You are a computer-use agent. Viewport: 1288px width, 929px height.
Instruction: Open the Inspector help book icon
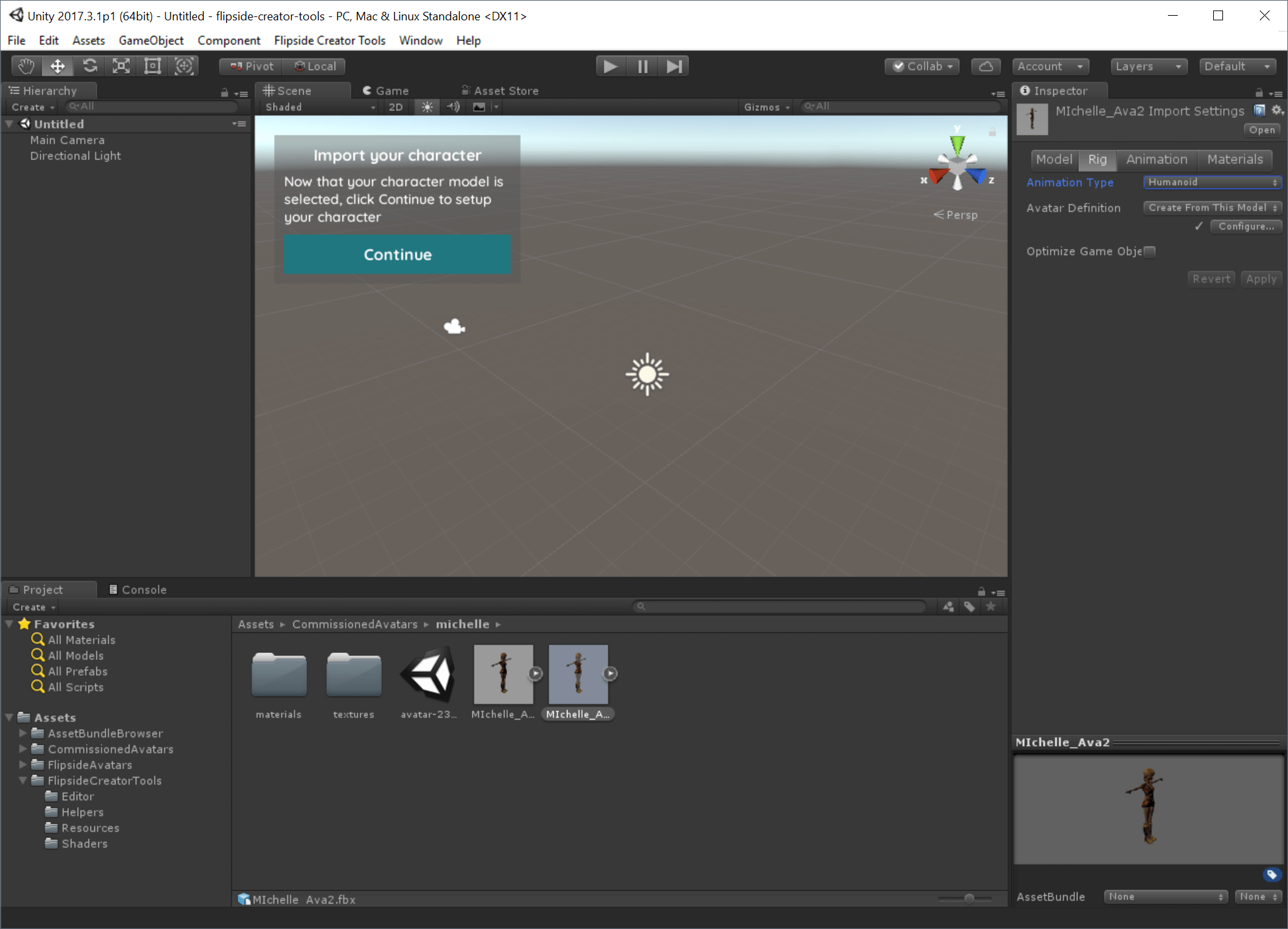click(1260, 110)
